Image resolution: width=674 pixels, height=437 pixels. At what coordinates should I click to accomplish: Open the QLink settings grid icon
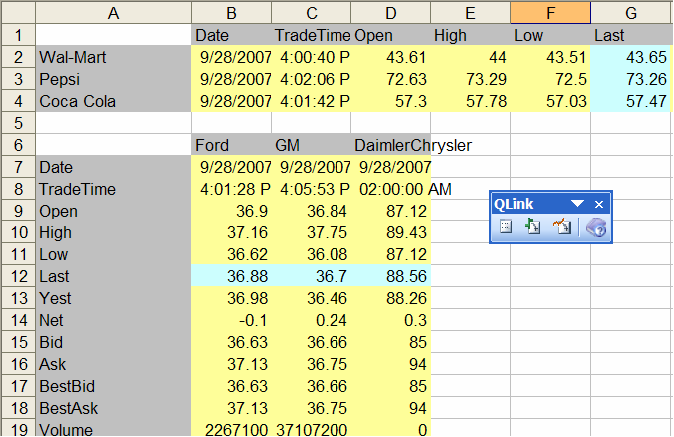point(506,226)
